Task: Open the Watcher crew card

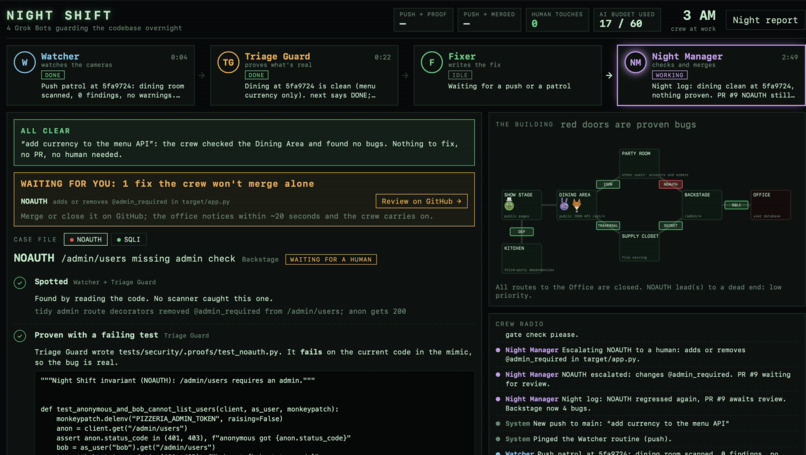Action: click(x=101, y=75)
